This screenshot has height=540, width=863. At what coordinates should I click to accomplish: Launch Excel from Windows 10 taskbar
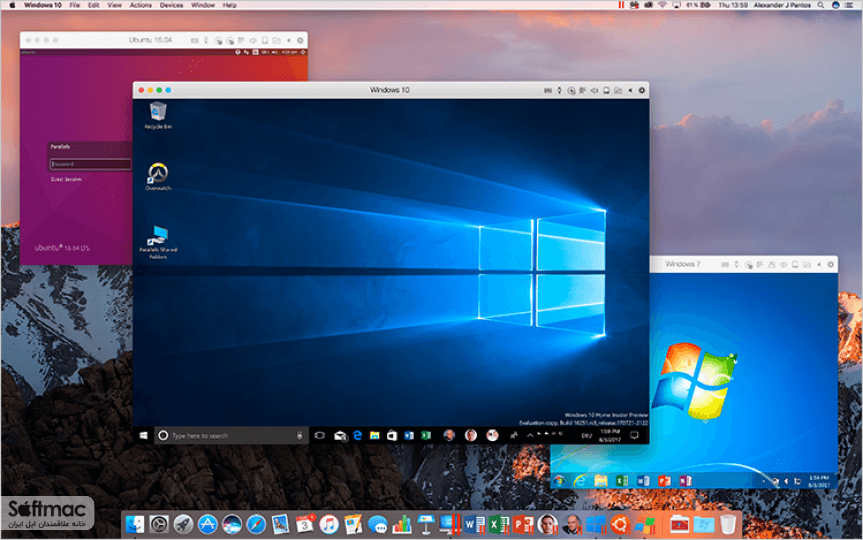point(426,435)
